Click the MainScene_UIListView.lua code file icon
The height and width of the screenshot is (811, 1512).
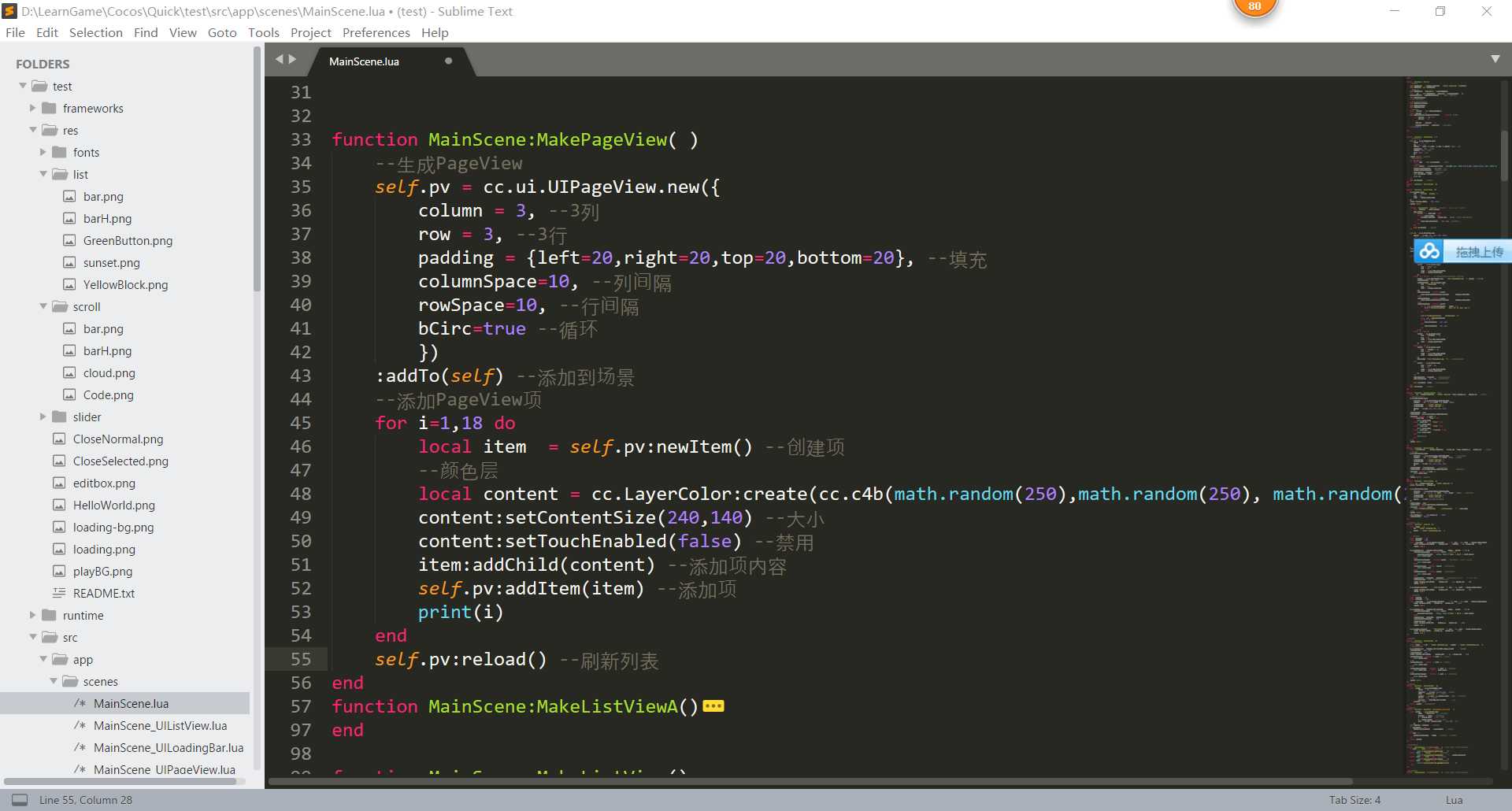click(80, 725)
